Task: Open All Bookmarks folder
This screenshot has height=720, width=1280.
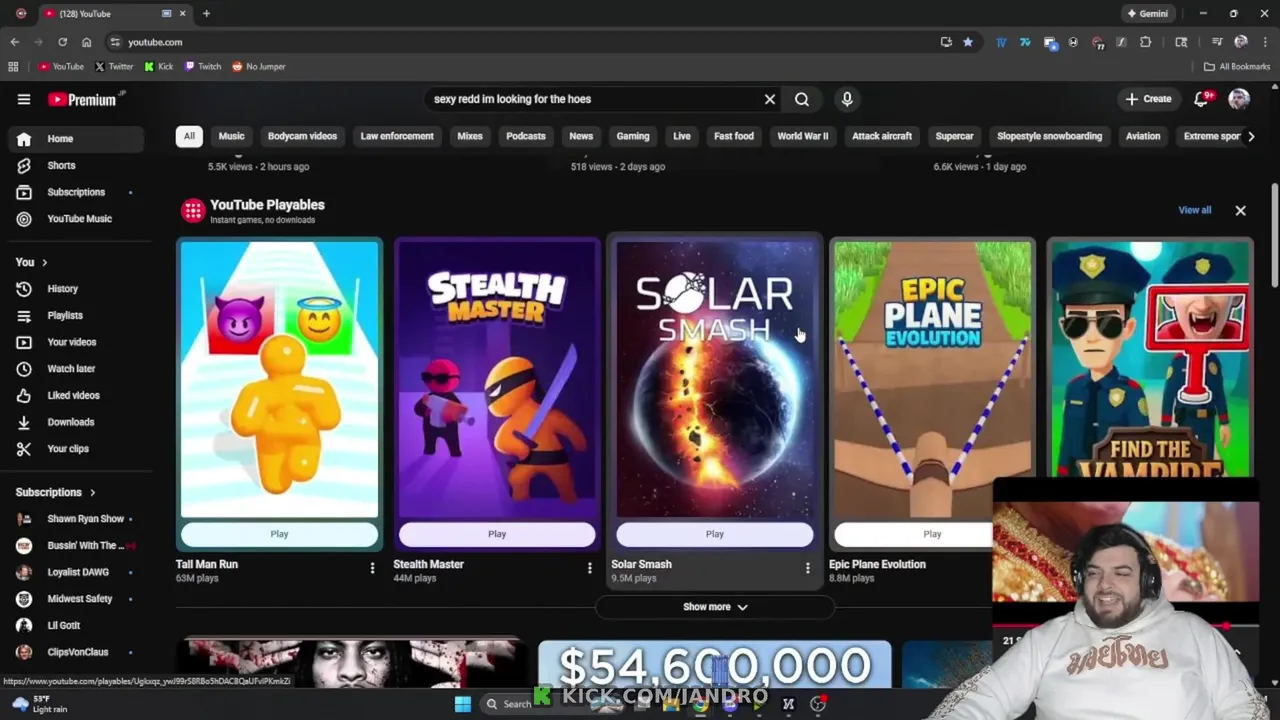Action: point(1237,66)
